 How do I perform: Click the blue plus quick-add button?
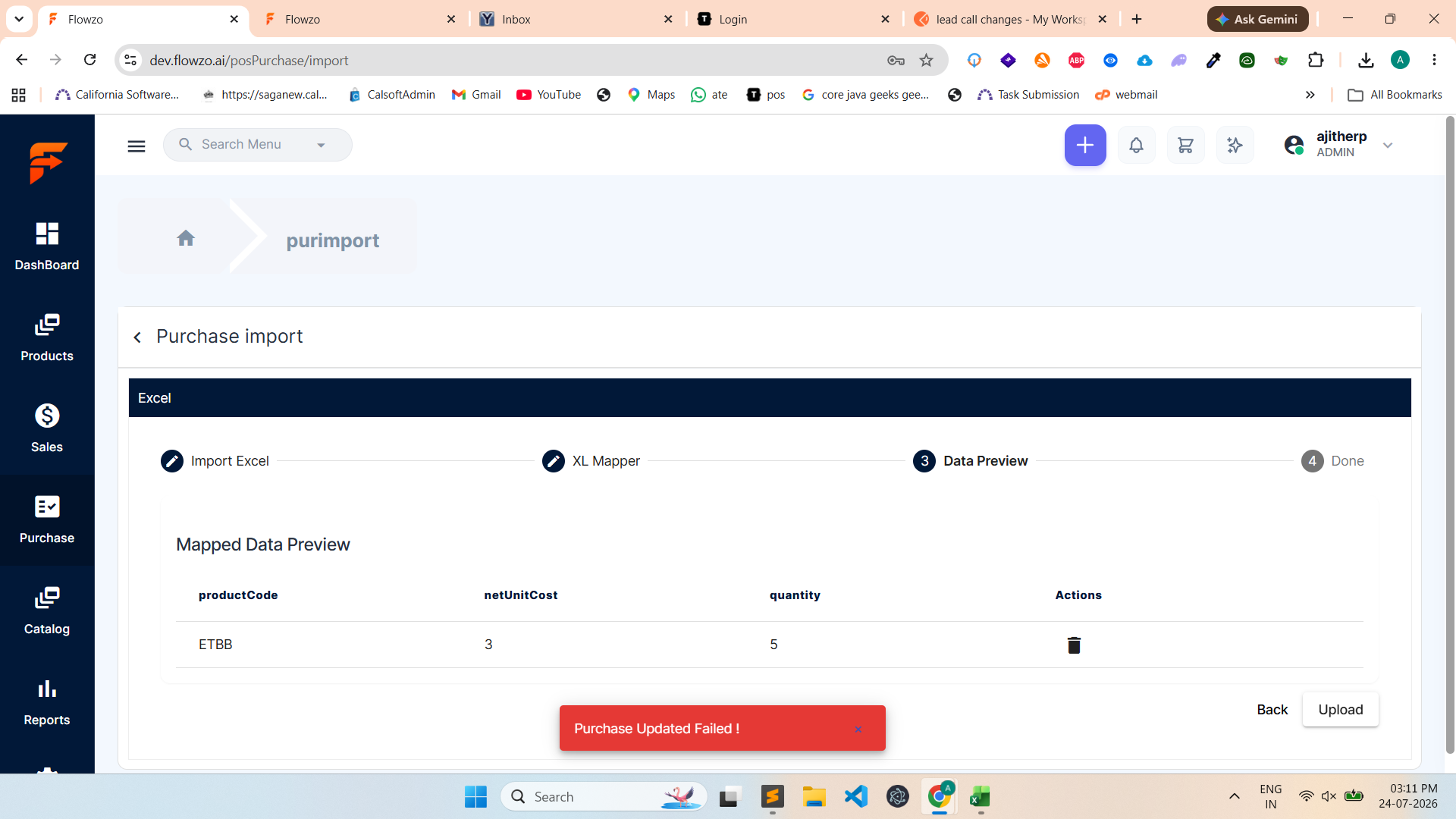click(x=1085, y=145)
